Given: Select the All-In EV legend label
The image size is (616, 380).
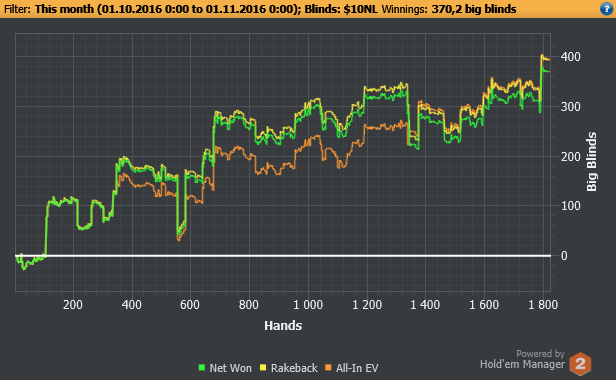Looking at the screenshot, I should (x=357, y=368).
